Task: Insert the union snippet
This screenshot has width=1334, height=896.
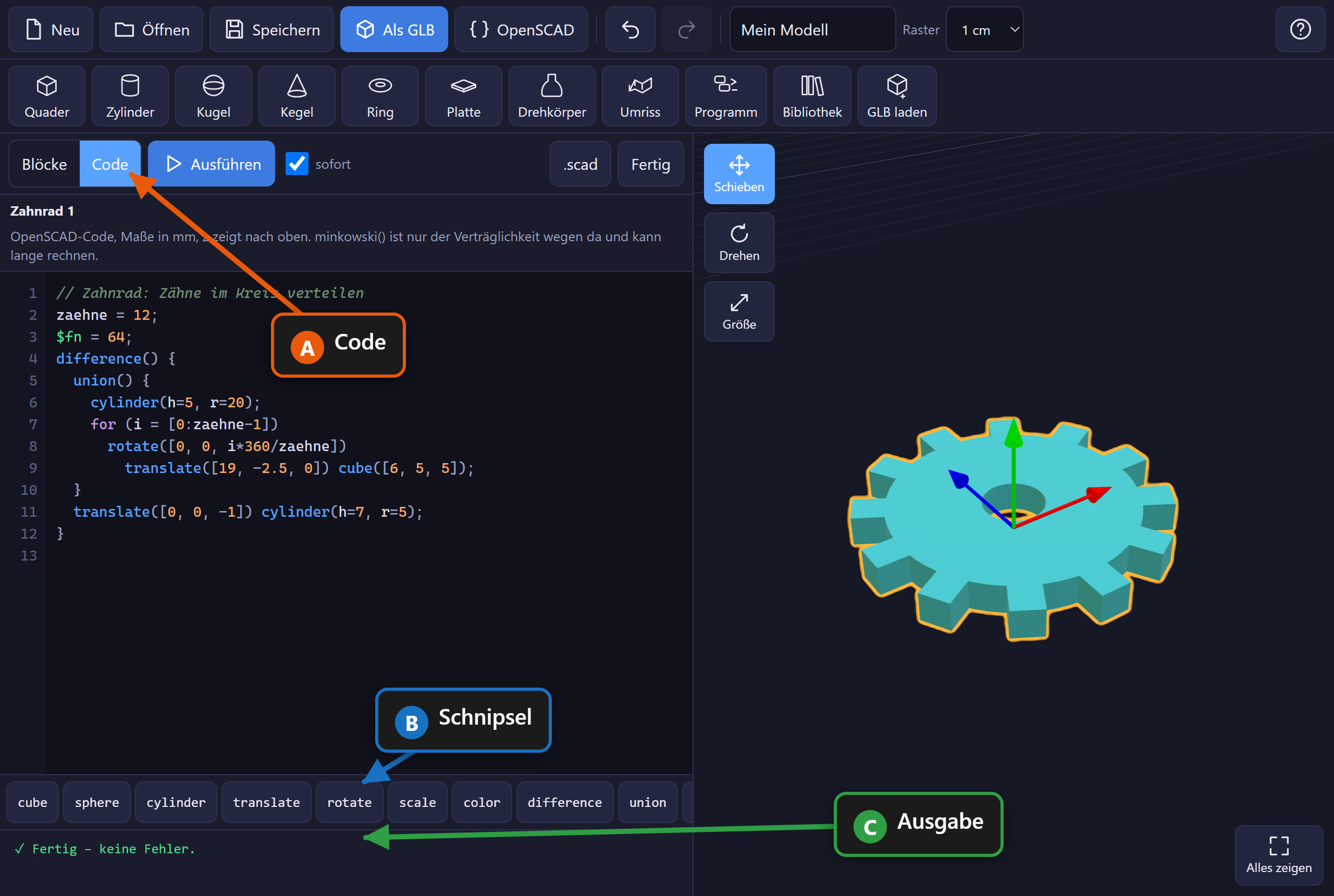Action: click(648, 802)
